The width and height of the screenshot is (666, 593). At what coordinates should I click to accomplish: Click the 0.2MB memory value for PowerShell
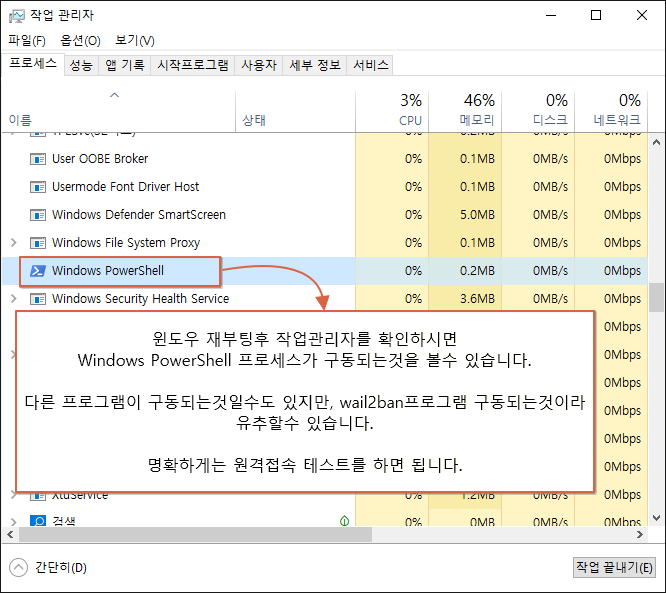[x=477, y=271]
